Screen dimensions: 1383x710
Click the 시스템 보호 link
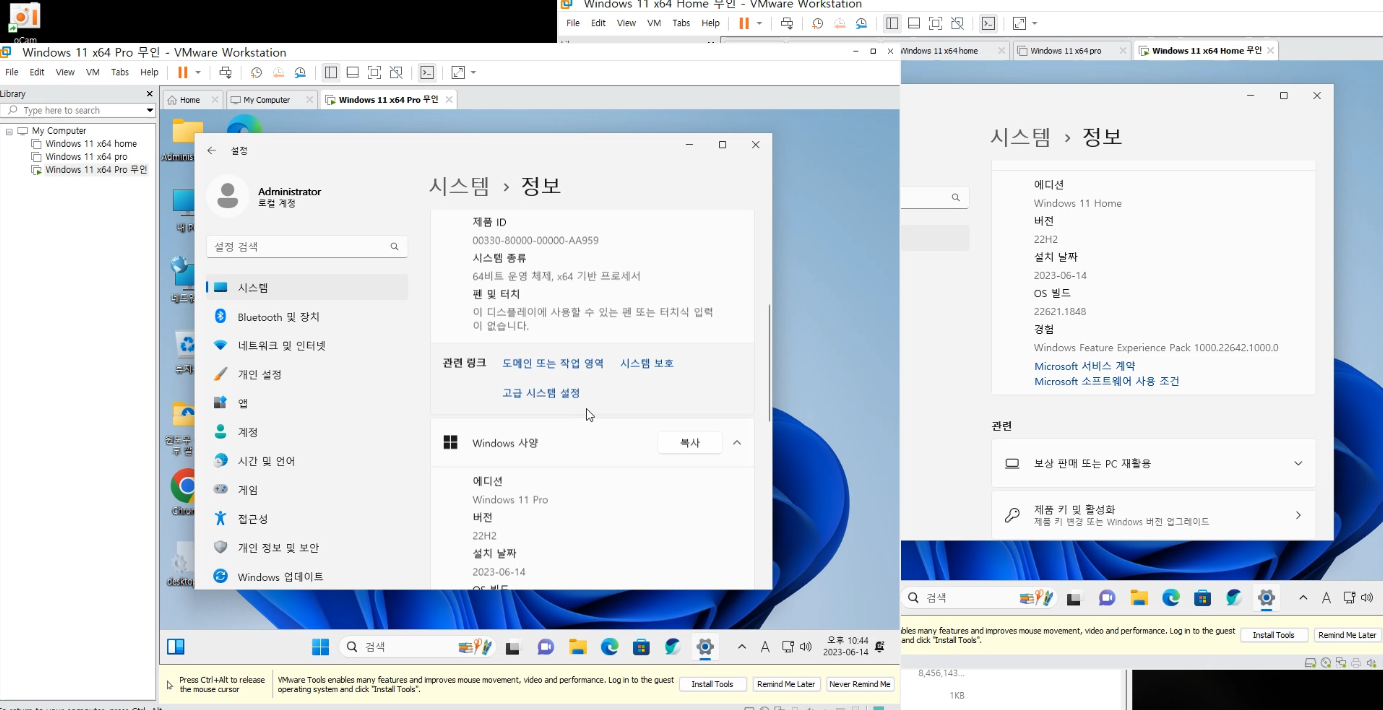point(647,363)
